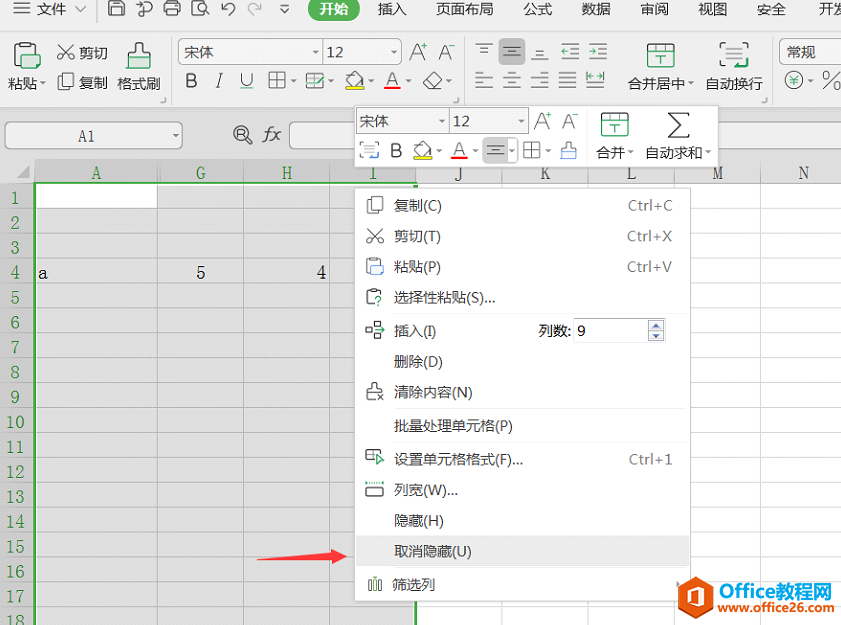This screenshot has width=841, height=625.
Task: Click the fx insert function icon
Action: pyautogui.click(x=271, y=135)
